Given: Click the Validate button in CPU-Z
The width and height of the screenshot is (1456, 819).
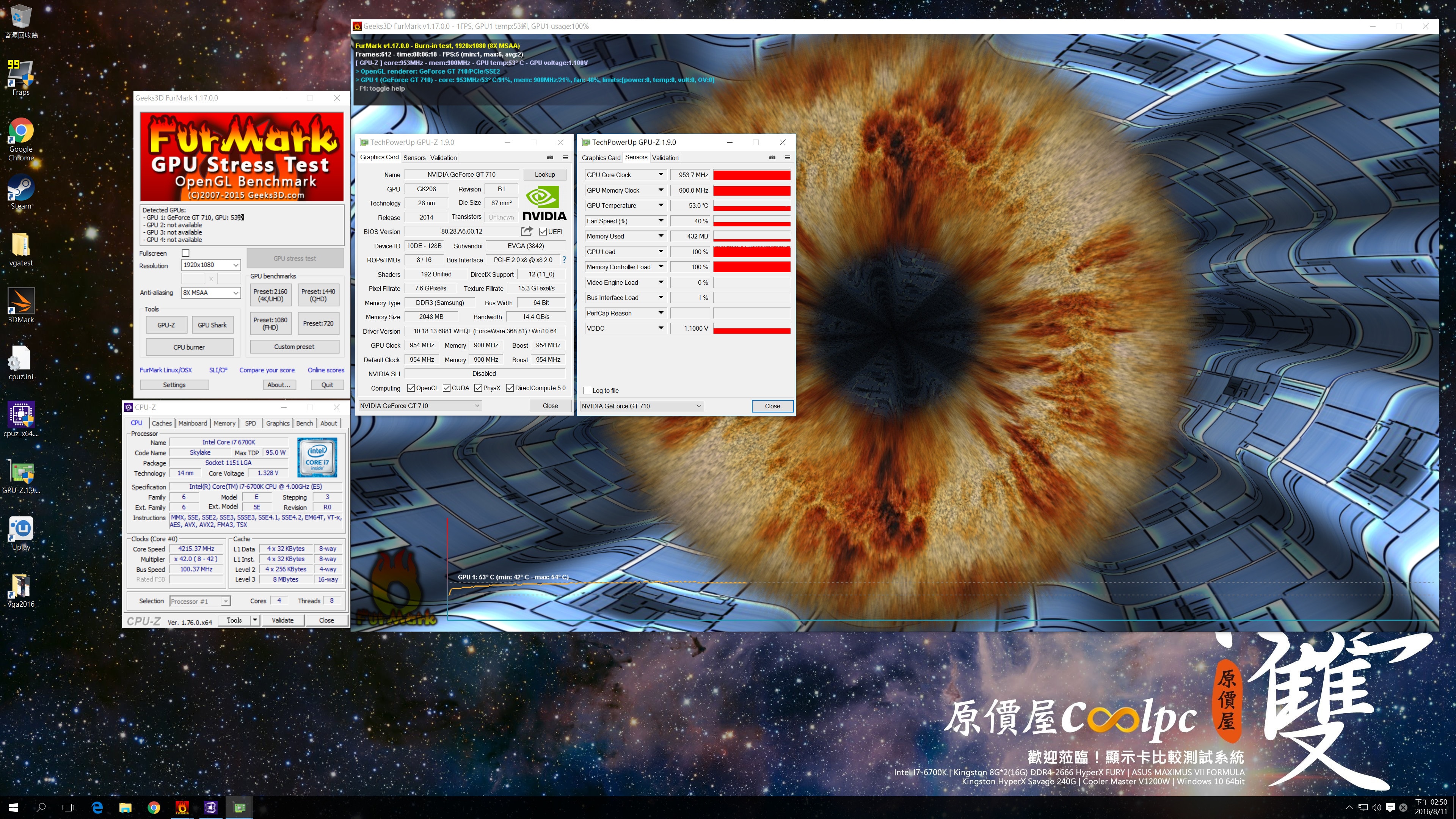Looking at the screenshot, I should click(282, 621).
